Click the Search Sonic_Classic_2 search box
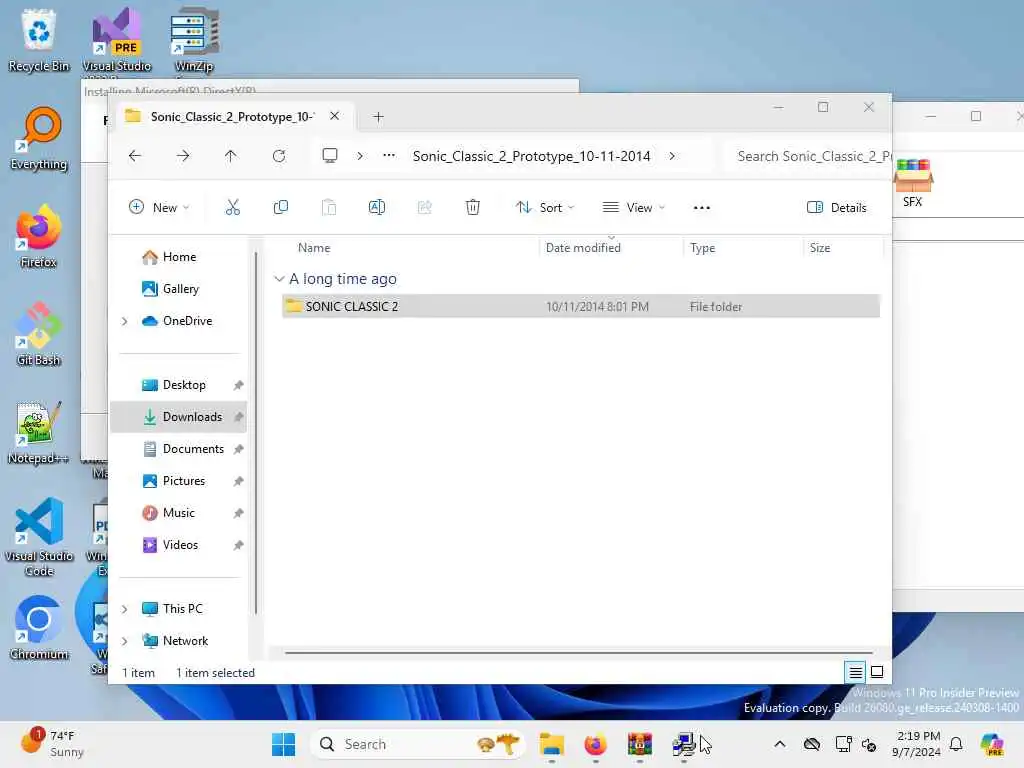1024x768 pixels. 808,156
